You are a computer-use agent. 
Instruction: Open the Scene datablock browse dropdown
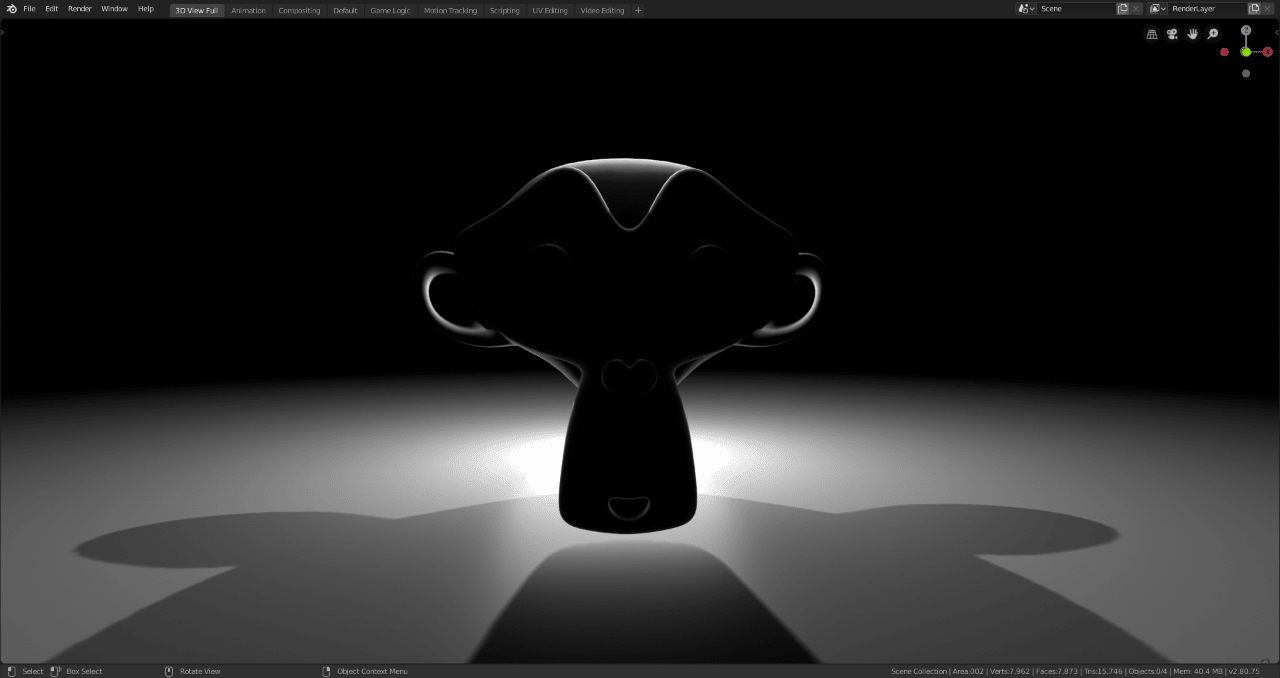1025,8
